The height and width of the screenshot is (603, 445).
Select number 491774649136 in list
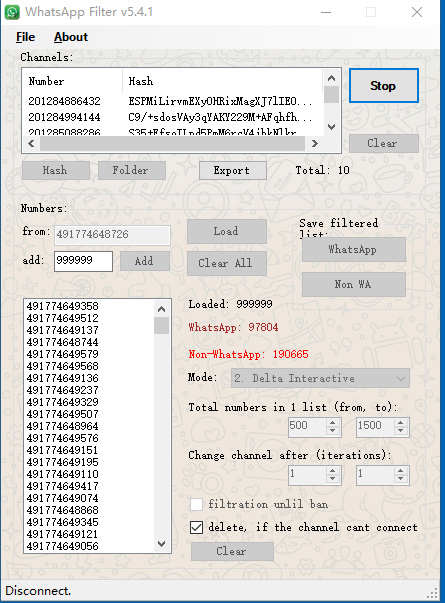pos(62,378)
